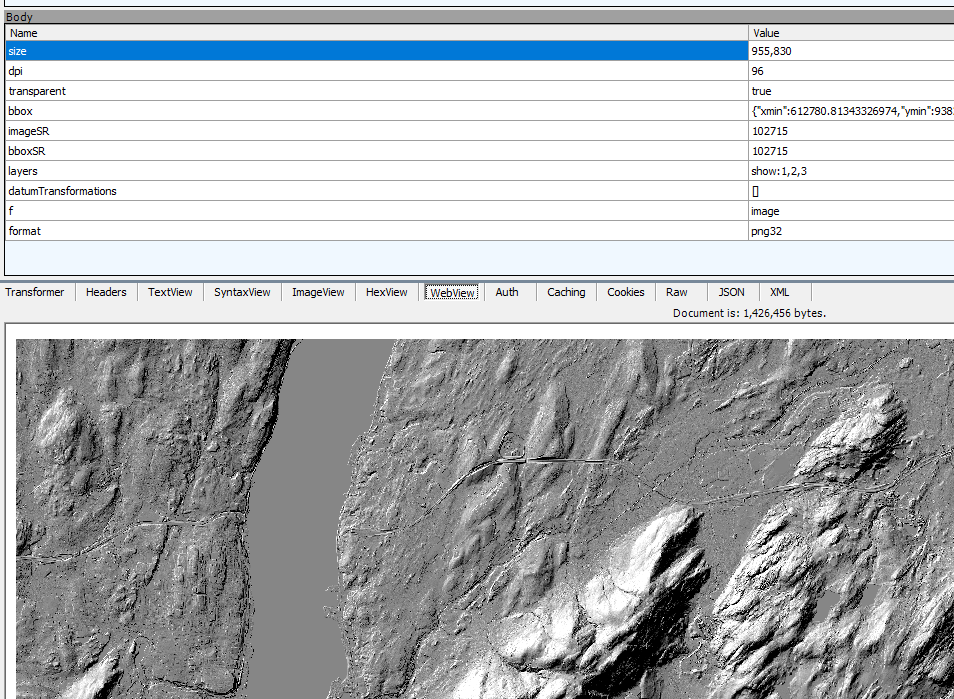Viewport: 954px width, 699px height.
Task: Open the HexView inspector tab
Action: tap(386, 292)
